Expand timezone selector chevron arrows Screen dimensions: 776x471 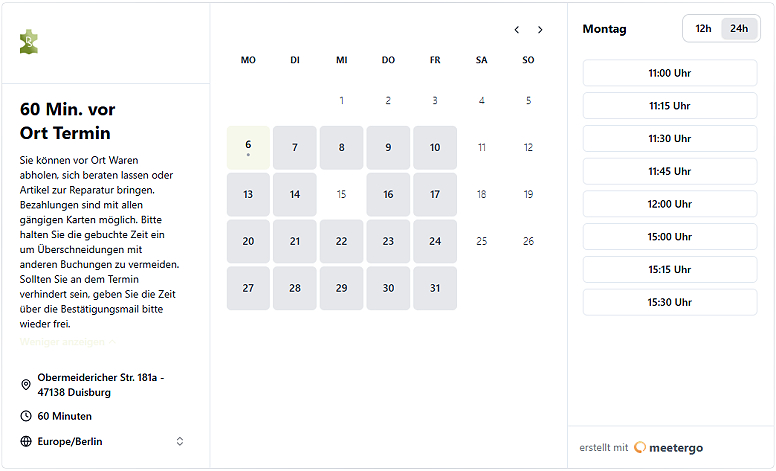[x=180, y=441]
